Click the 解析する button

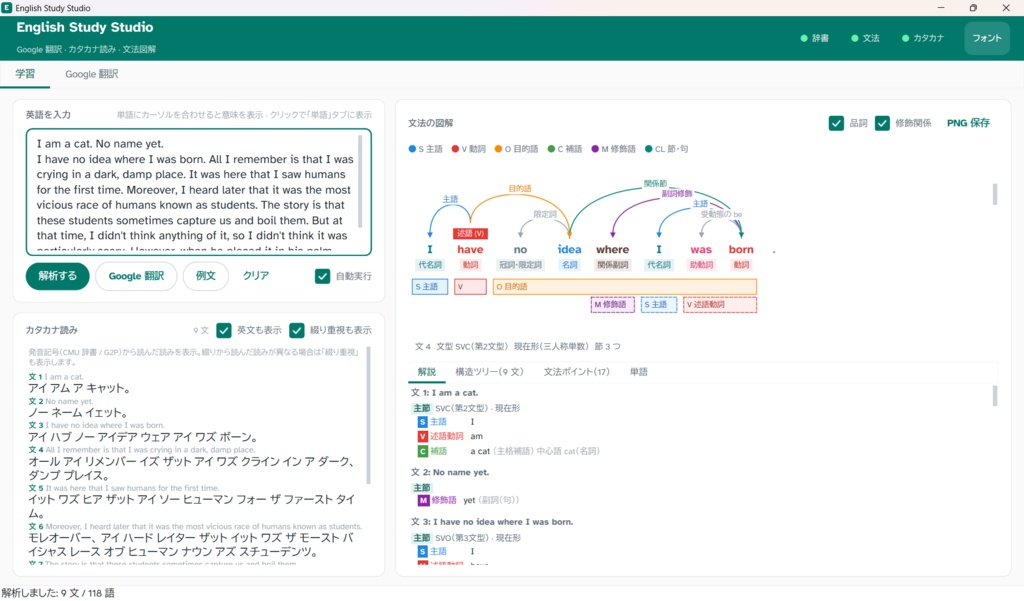click(57, 276)
